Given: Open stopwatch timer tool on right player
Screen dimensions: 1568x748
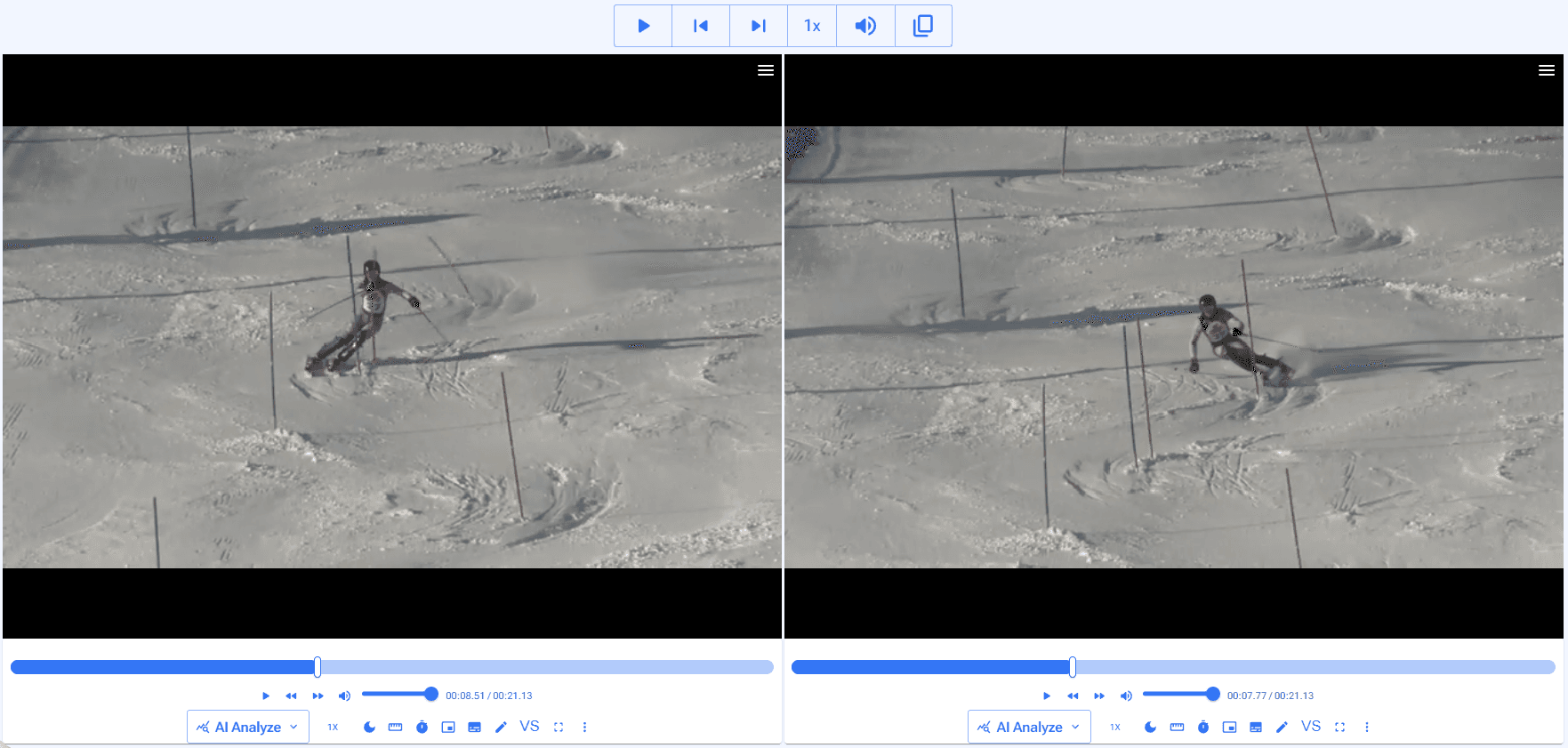Looking at the screenshot, I should click(1202, 727).
